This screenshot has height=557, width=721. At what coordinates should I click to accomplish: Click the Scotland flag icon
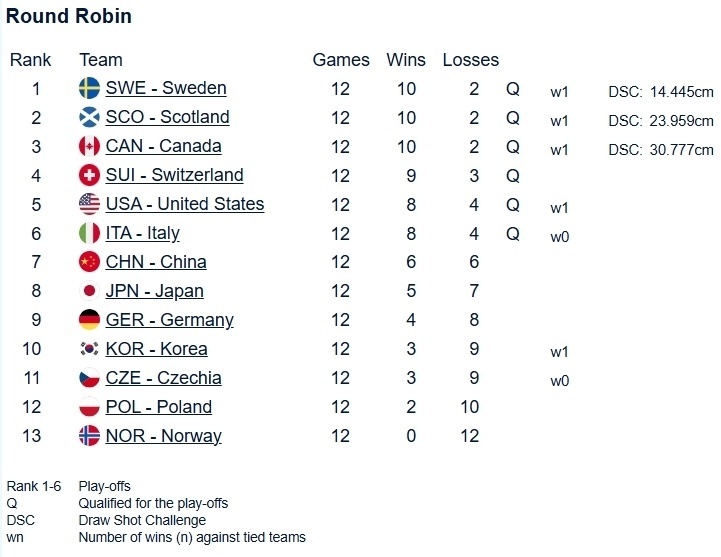(89, 117)
